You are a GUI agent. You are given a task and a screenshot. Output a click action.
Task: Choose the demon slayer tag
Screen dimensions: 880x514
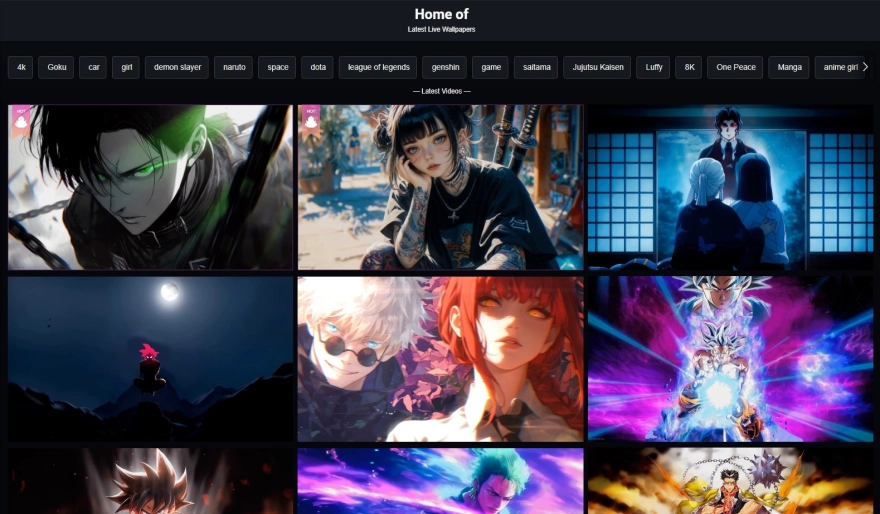[177, 67]
